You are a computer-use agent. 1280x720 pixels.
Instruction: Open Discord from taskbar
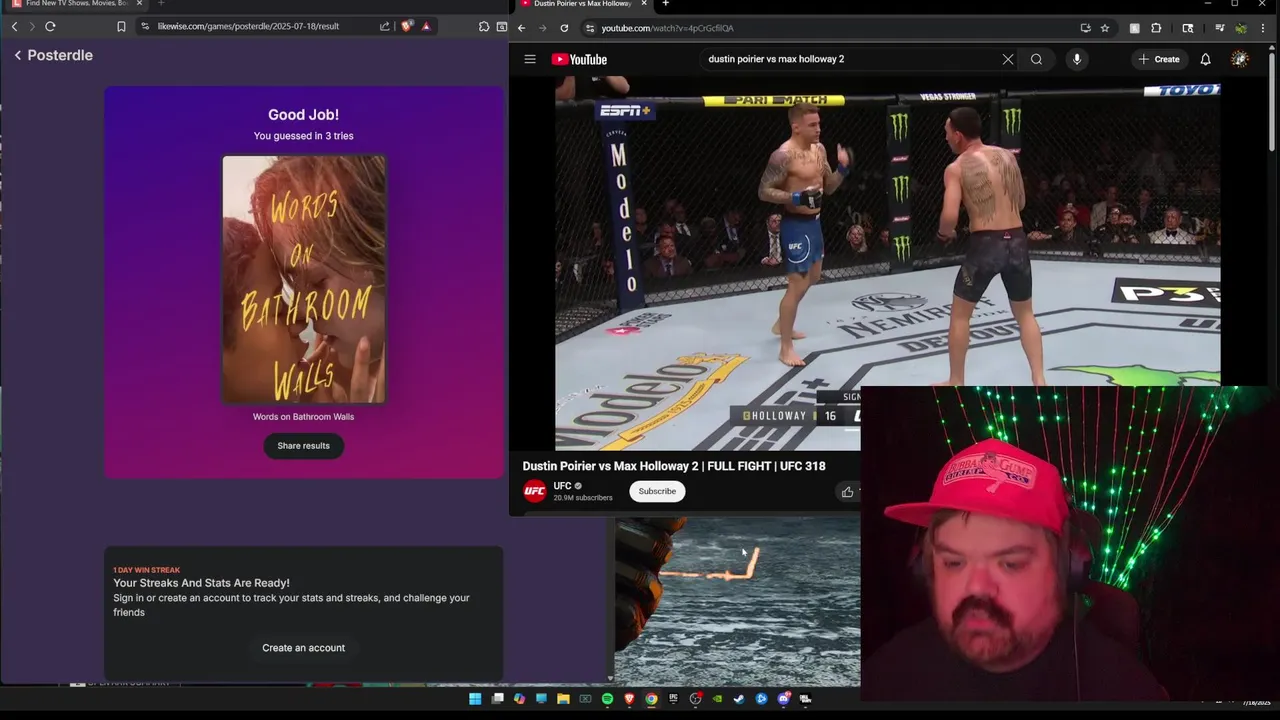pyautogui.click(x=783, y=698)
